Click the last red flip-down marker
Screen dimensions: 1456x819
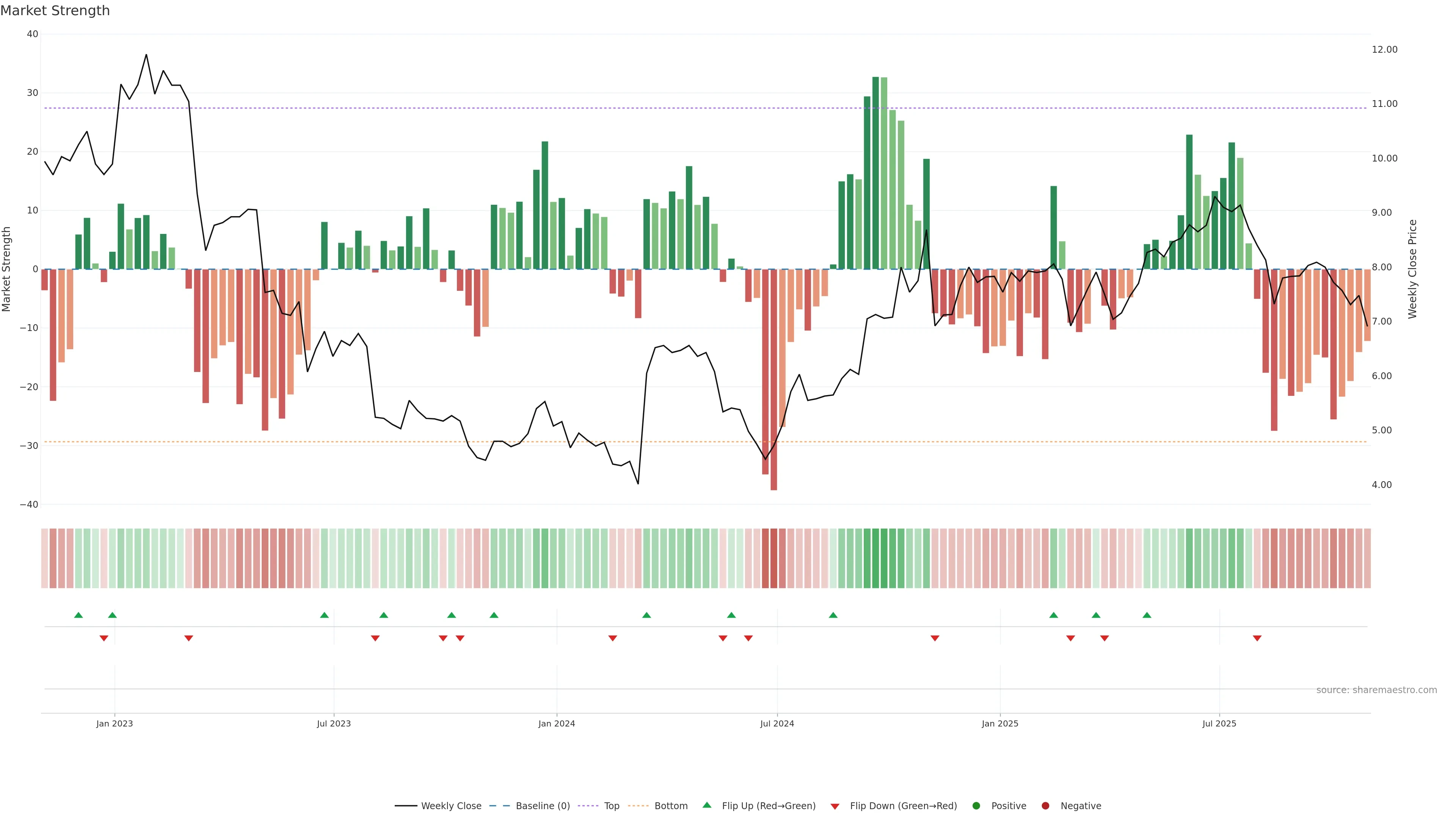(x=1257, y=638)
